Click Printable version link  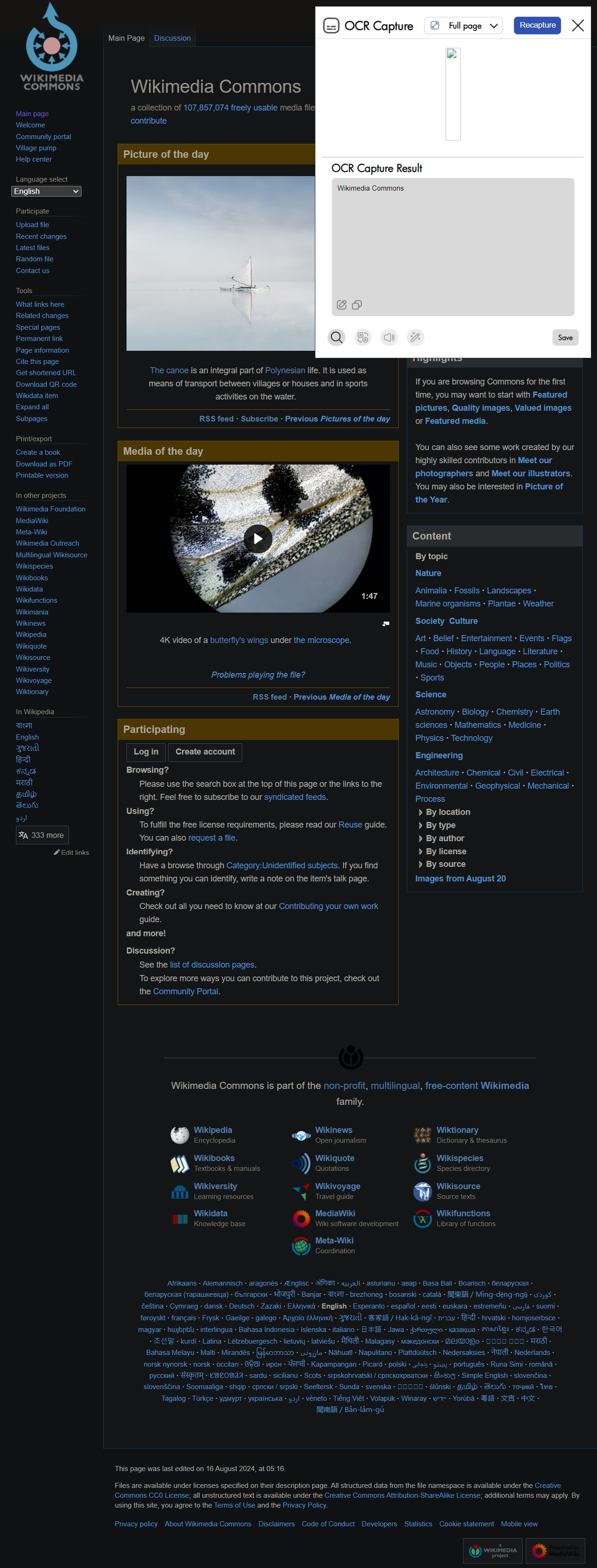[x=42, y=476]
